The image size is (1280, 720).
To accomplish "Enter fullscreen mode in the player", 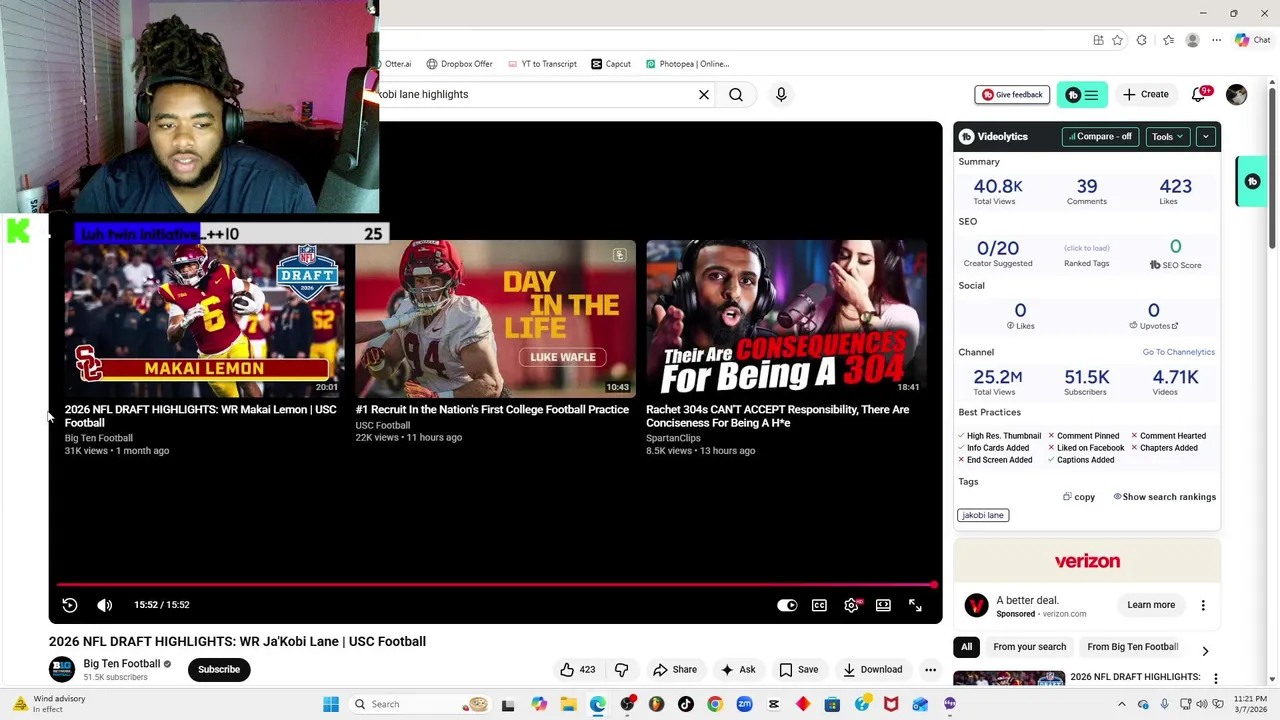I will pos(915,605).
